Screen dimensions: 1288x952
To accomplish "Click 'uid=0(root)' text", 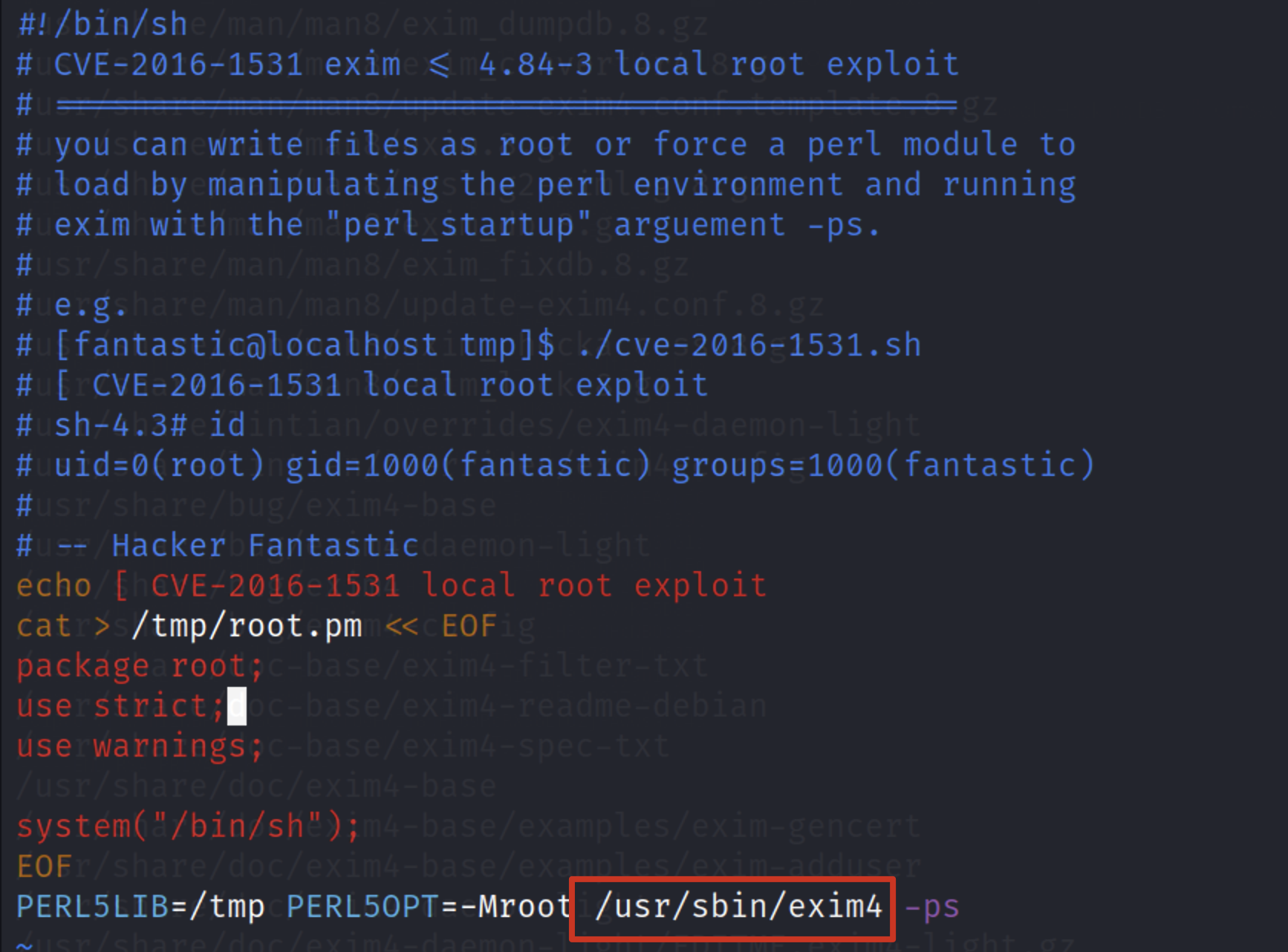I will tap(159, 466).
